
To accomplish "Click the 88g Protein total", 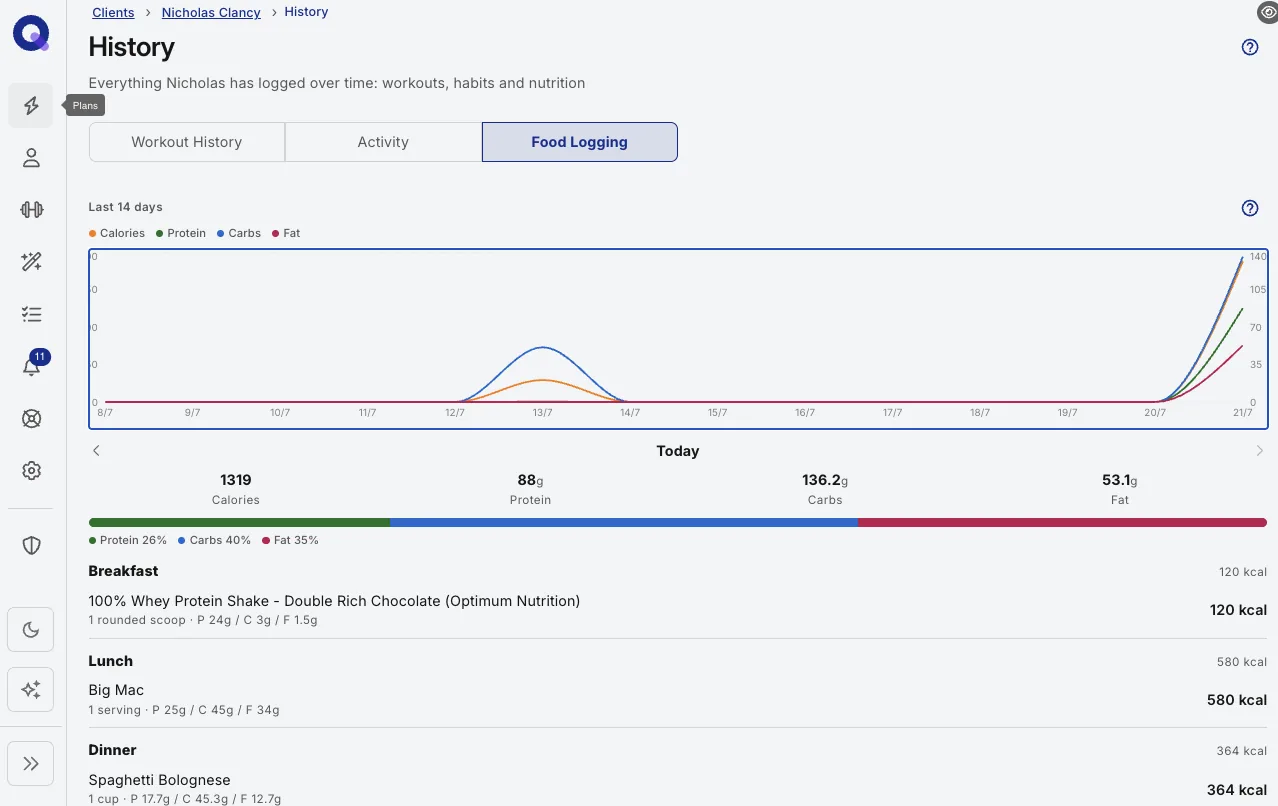I will tap(531, 489).
